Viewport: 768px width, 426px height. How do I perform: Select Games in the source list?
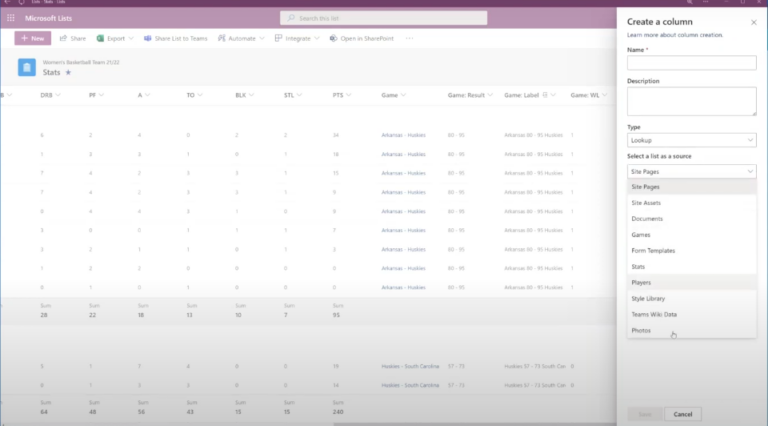tap(692, 235)
